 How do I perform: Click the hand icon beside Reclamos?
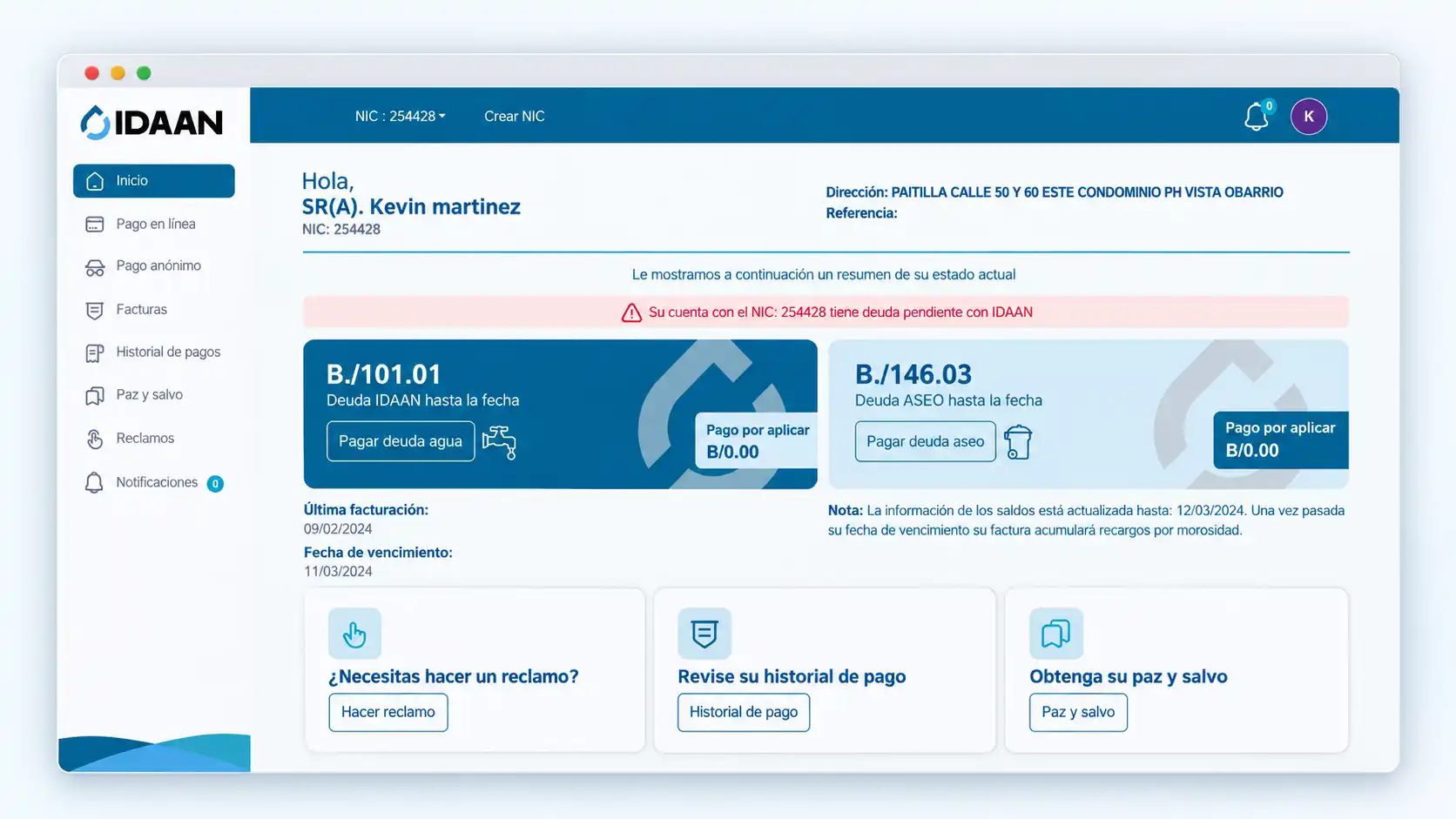coord(95,439)
